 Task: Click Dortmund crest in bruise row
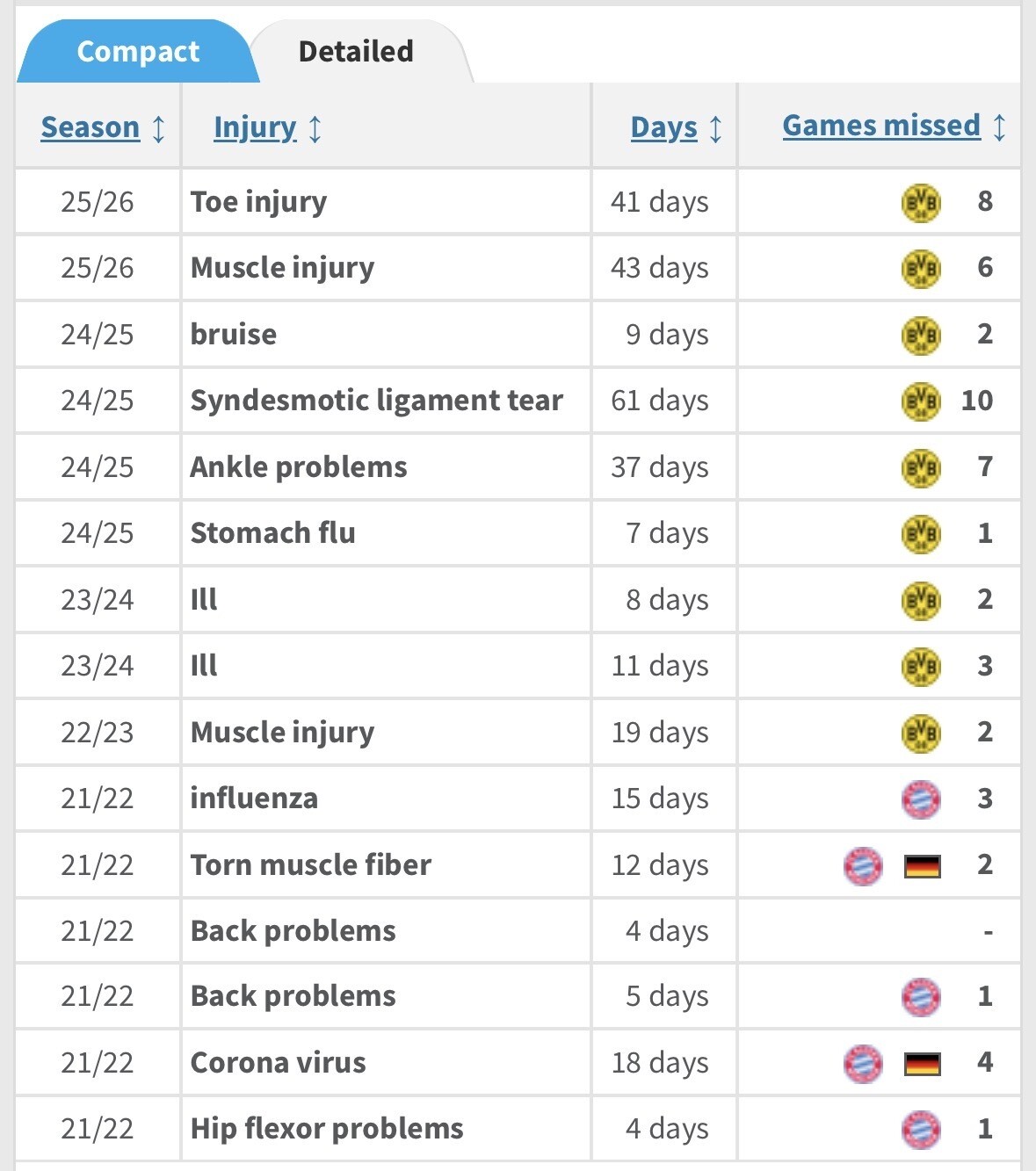(x=921, y=335)
